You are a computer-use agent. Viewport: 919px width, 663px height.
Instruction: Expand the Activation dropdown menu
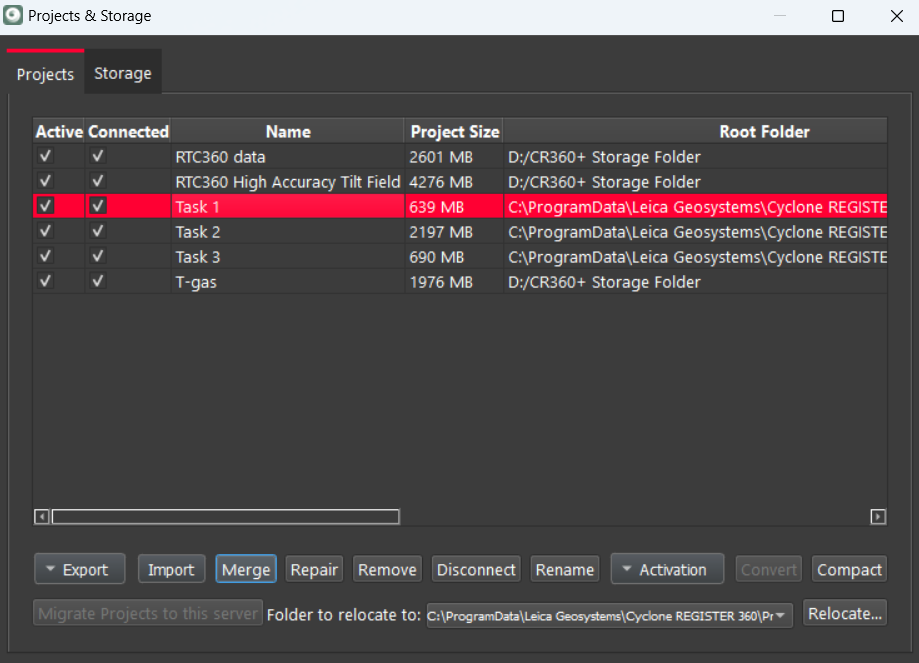(666, 570)
